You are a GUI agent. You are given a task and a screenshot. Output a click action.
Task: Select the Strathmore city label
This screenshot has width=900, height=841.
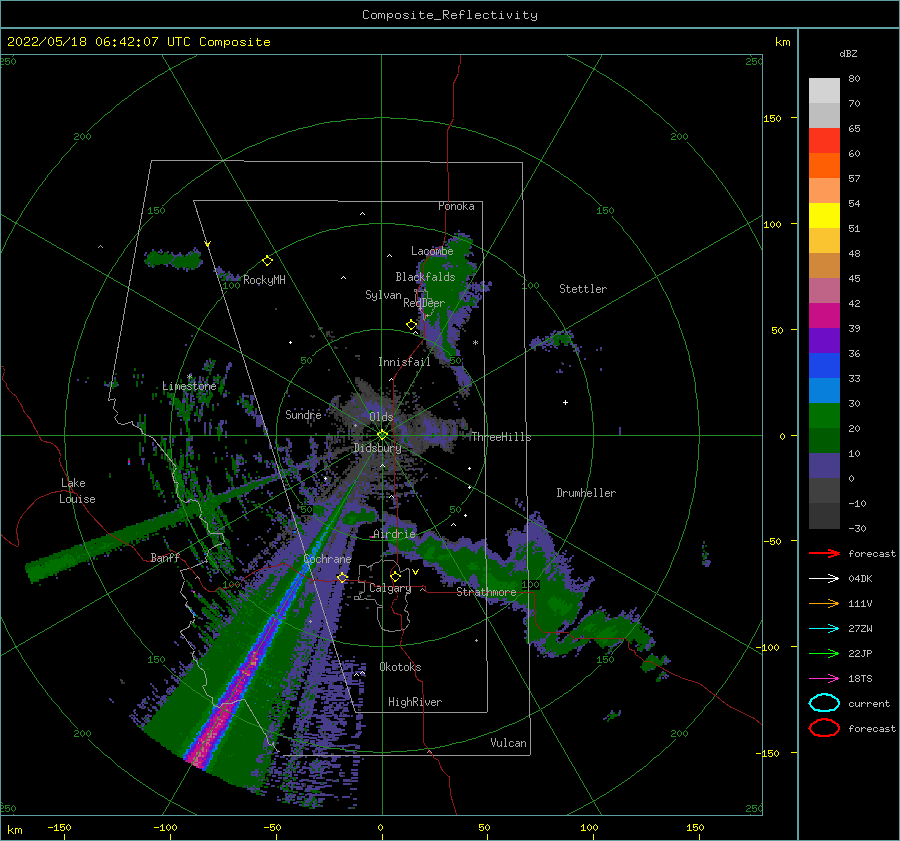[x=486, y=592]
